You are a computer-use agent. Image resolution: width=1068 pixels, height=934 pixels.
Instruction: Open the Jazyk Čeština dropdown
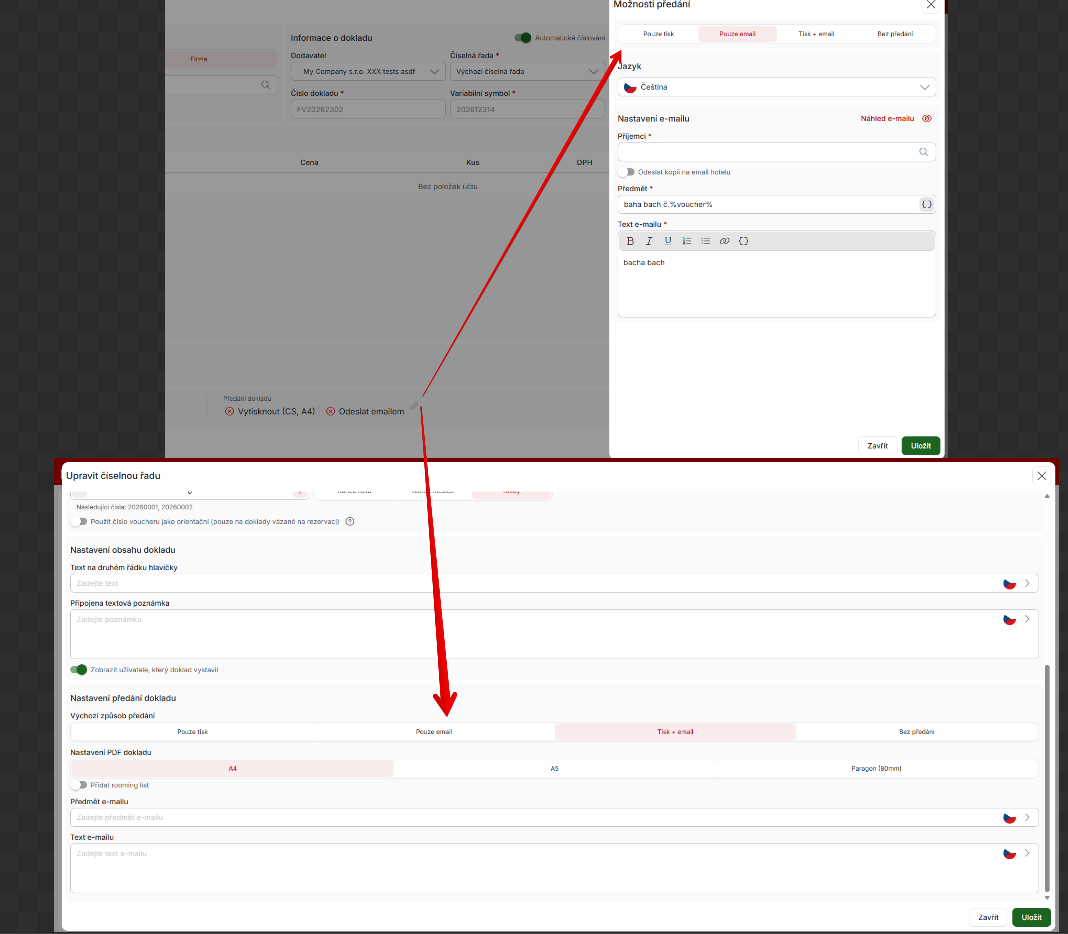776,87
